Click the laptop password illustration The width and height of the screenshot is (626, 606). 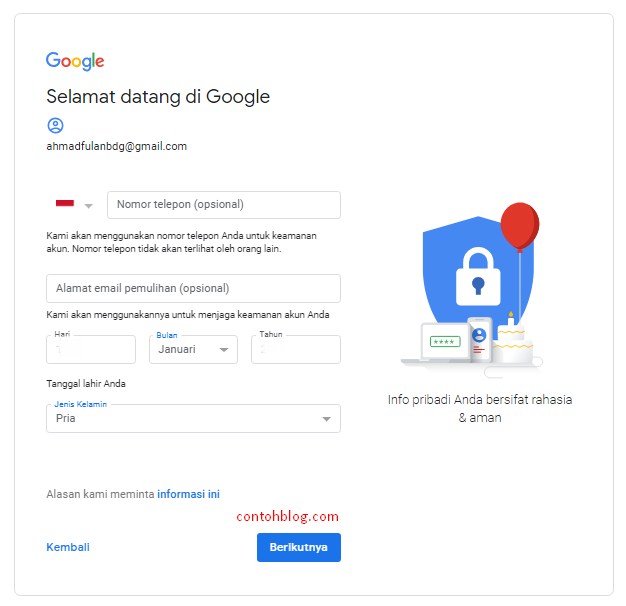pyautogui.click(x=443, y=342)
